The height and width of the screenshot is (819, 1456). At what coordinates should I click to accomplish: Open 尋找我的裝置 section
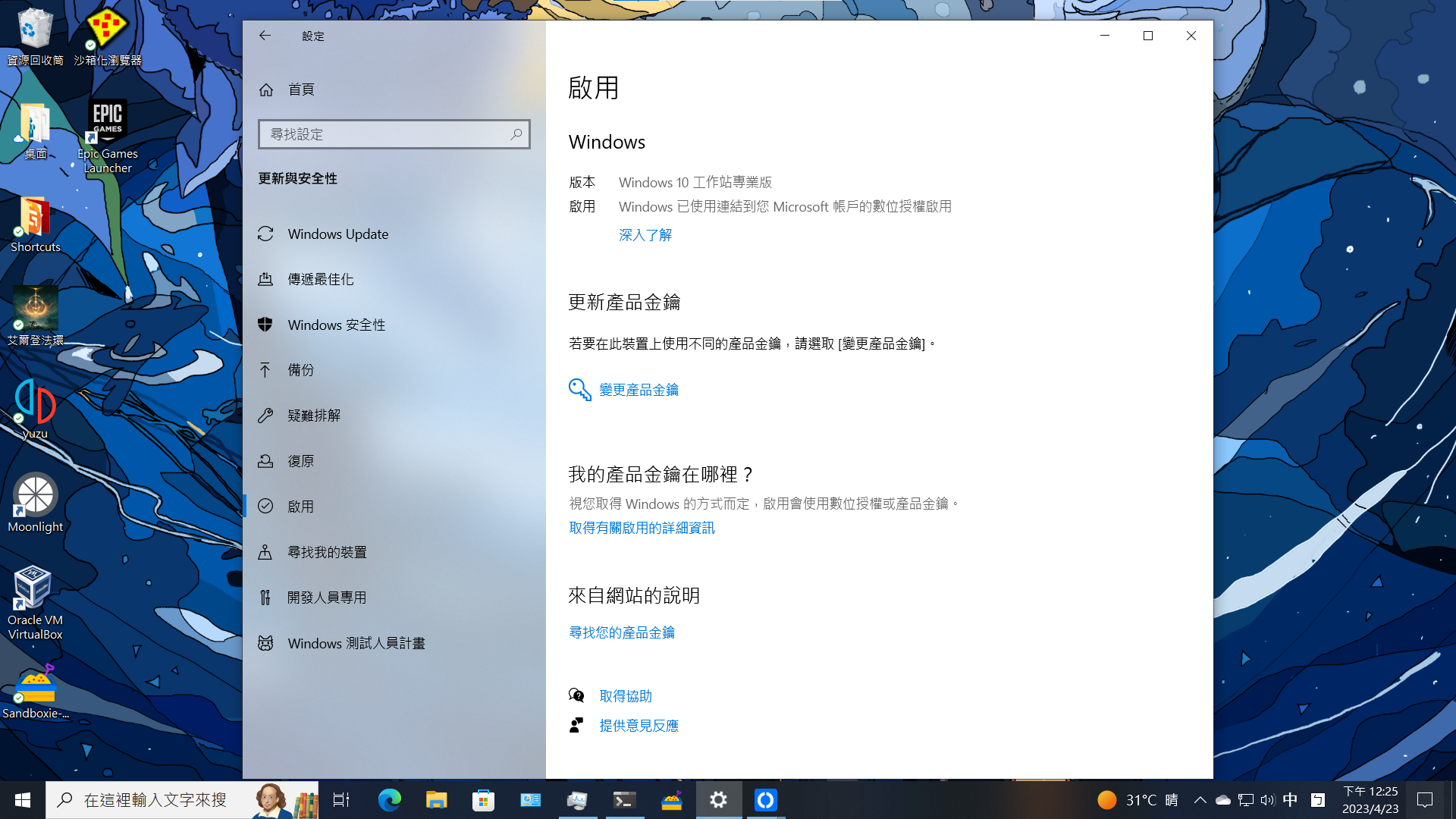(394, 552)
